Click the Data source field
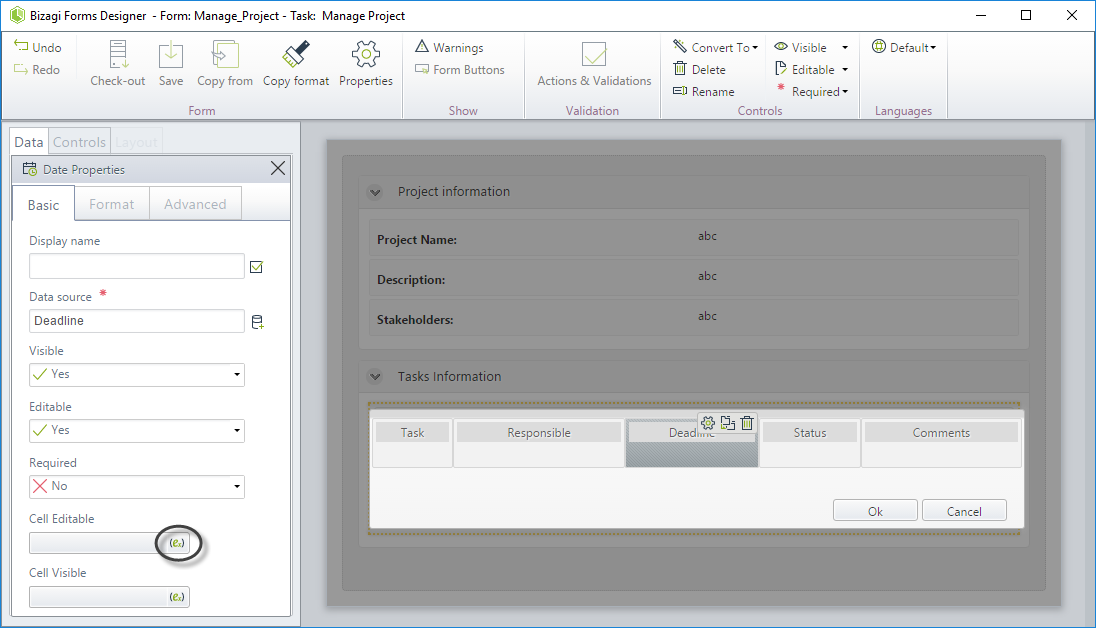The image size is (1096, 628). click(x=137, y=321)
